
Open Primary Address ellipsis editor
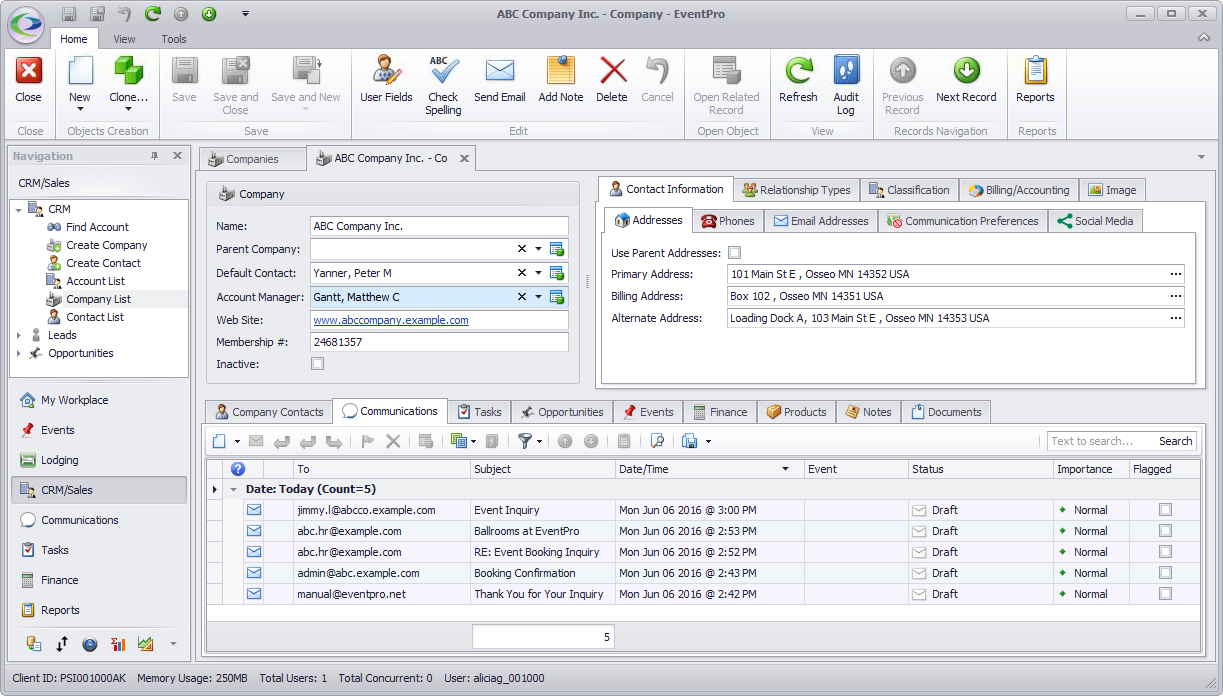point(1175,274)
